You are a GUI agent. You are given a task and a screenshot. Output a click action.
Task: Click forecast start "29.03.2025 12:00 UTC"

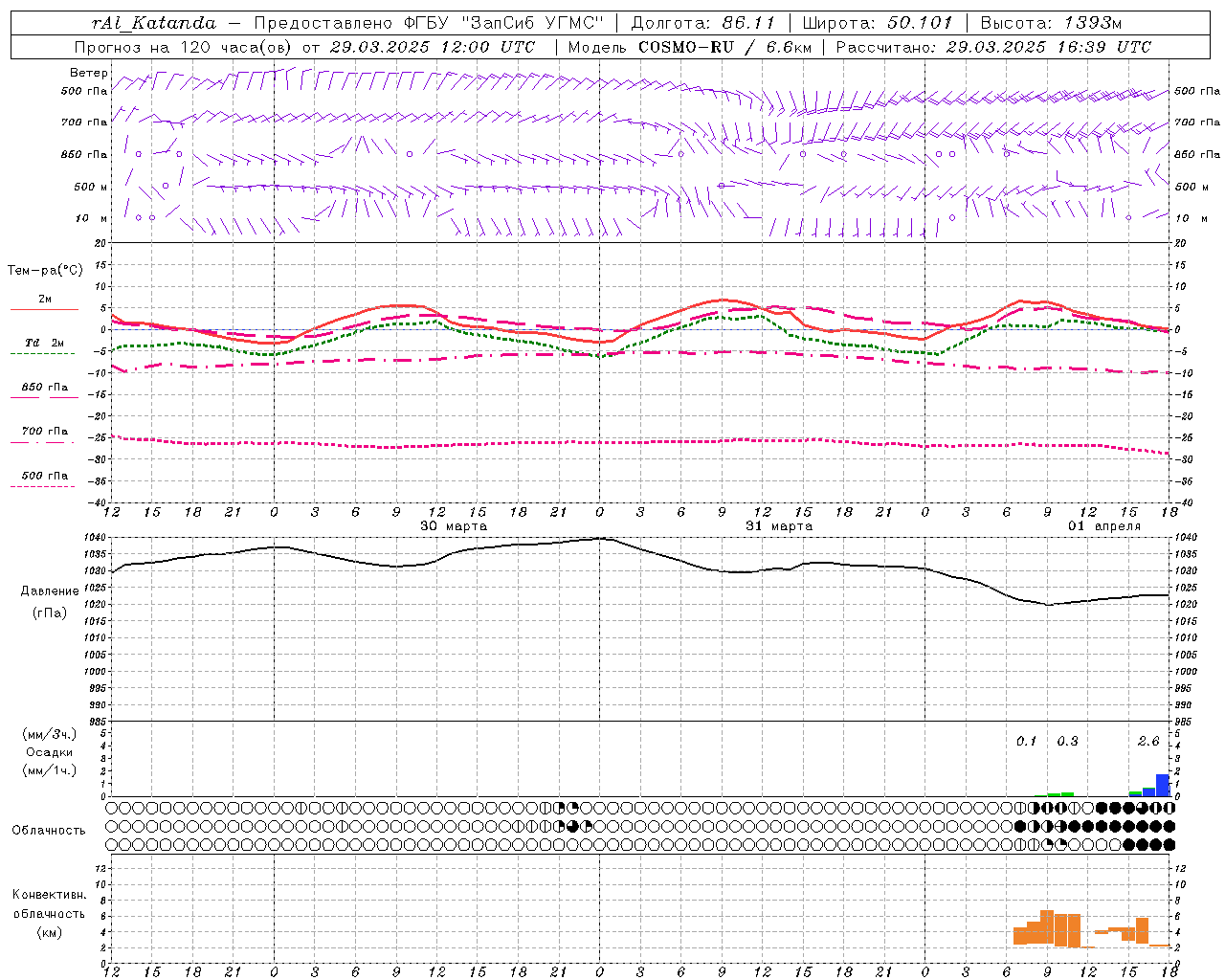point(433,47)
